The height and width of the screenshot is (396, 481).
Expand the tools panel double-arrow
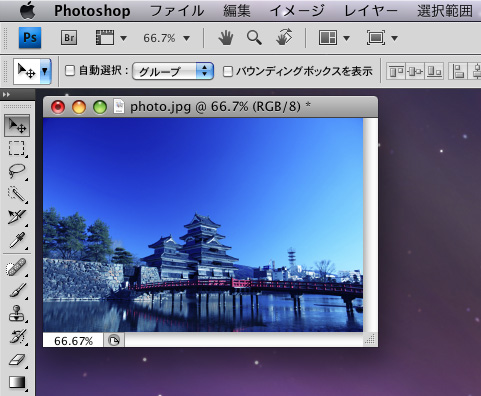[6, 95]
